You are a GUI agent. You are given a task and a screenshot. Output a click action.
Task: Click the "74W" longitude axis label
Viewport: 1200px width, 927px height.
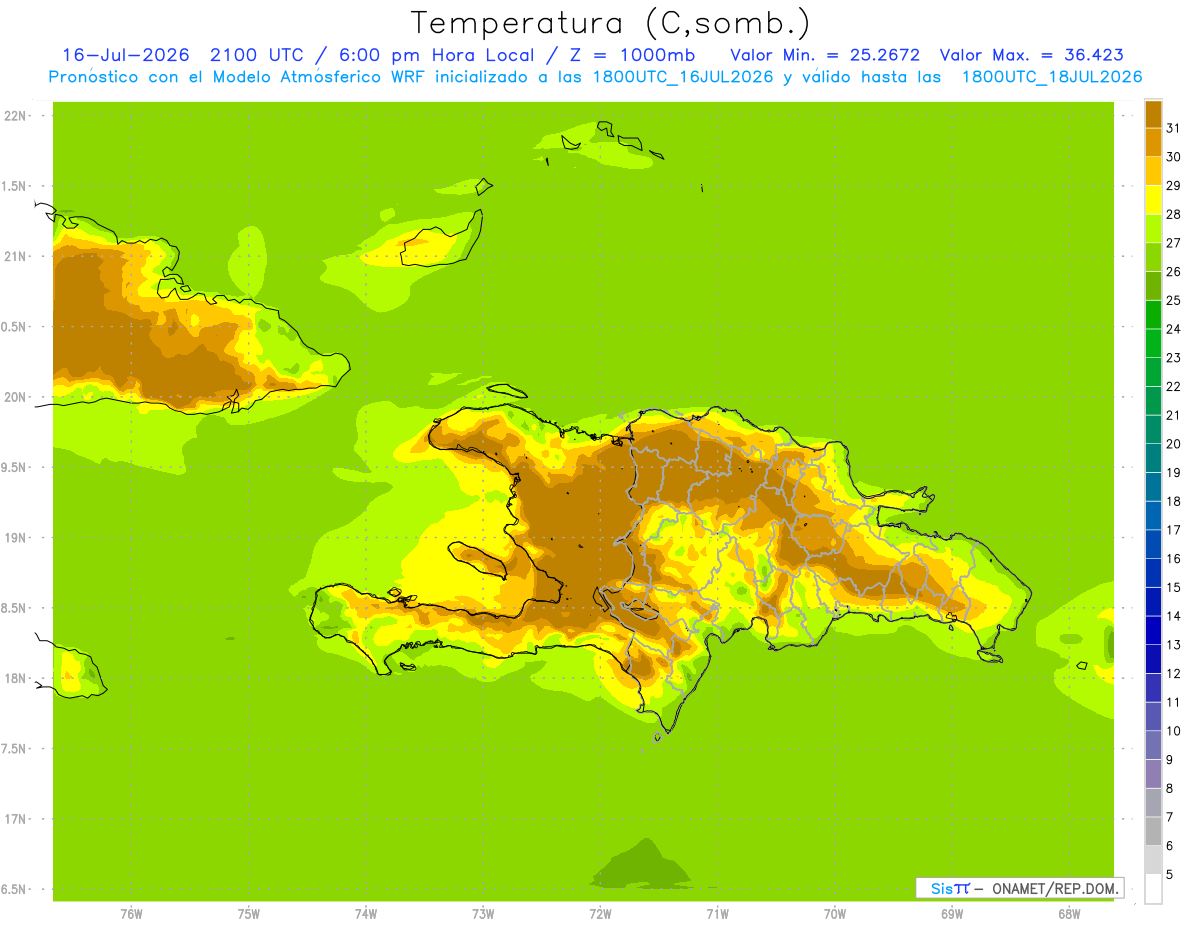tap(365, 914)
